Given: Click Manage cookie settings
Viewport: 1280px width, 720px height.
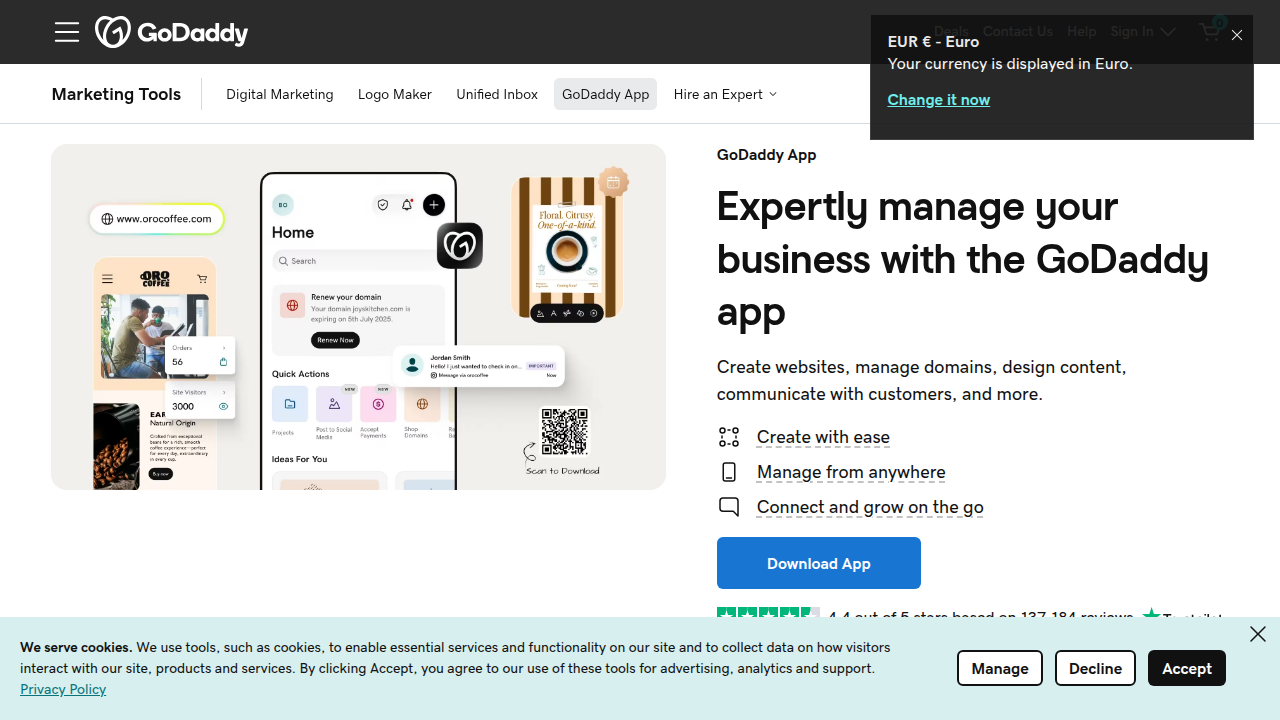Looking at the screenshot, I should [x=999, y=668].
